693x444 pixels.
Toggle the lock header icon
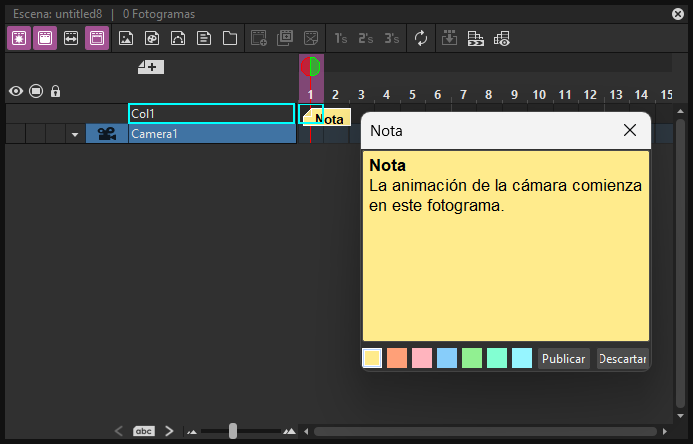(55, 91)
